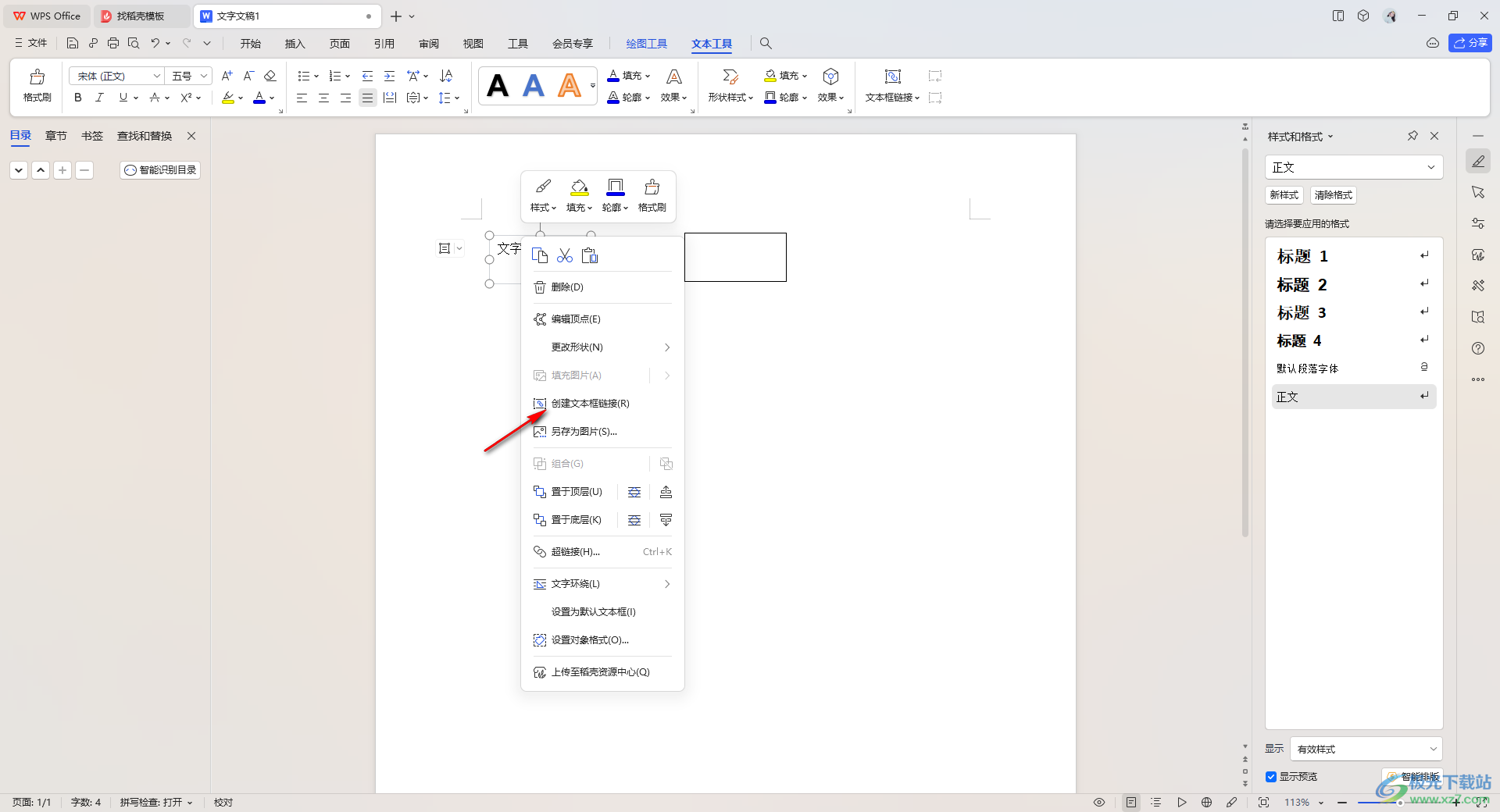The width and height of the screenshot is (1500, 812).
Task: Click the search magnifier icon
Action: [766, 44]
